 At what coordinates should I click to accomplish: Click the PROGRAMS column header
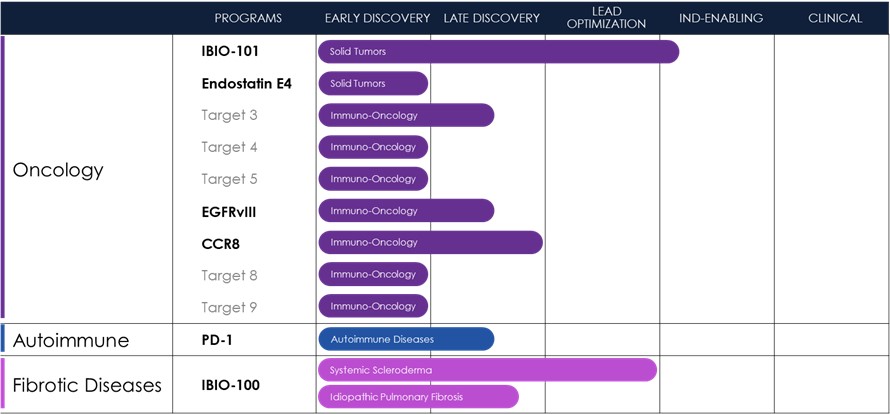tap(248, 18)
